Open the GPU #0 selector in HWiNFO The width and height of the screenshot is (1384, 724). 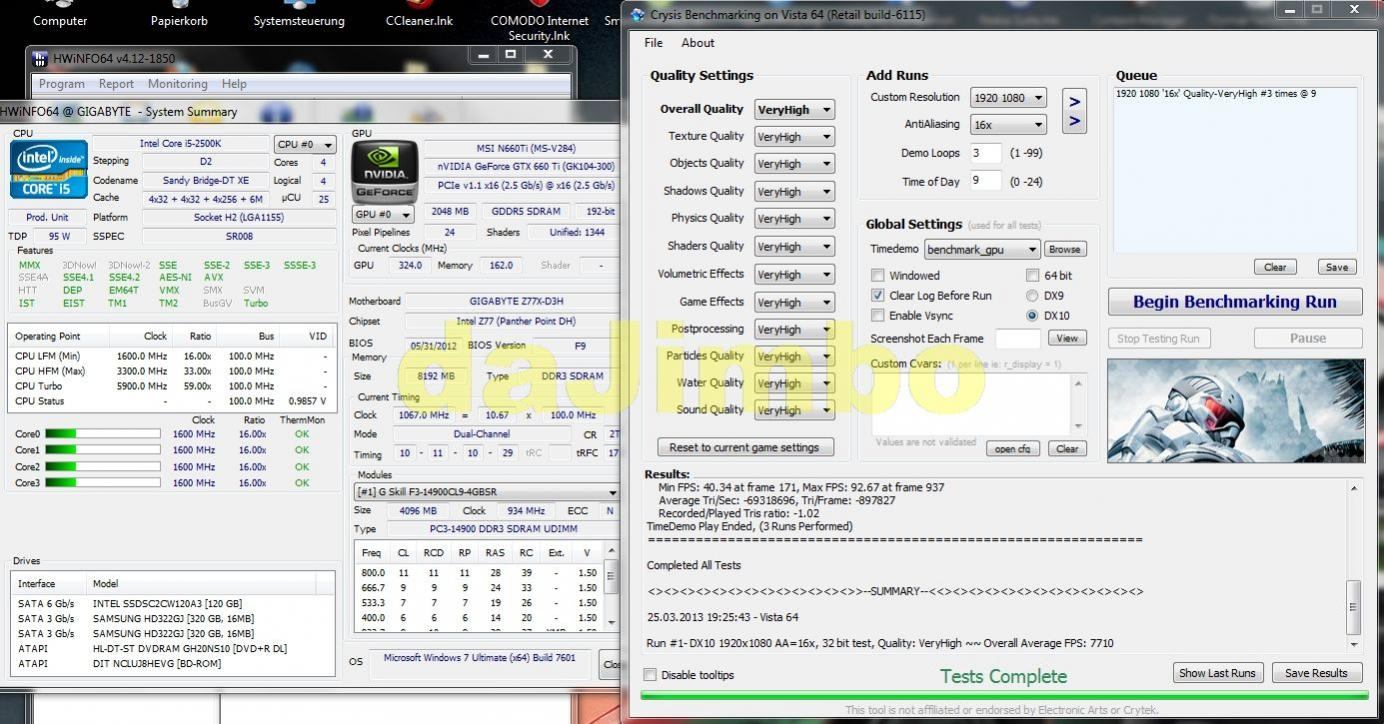(x=383, y=214)
